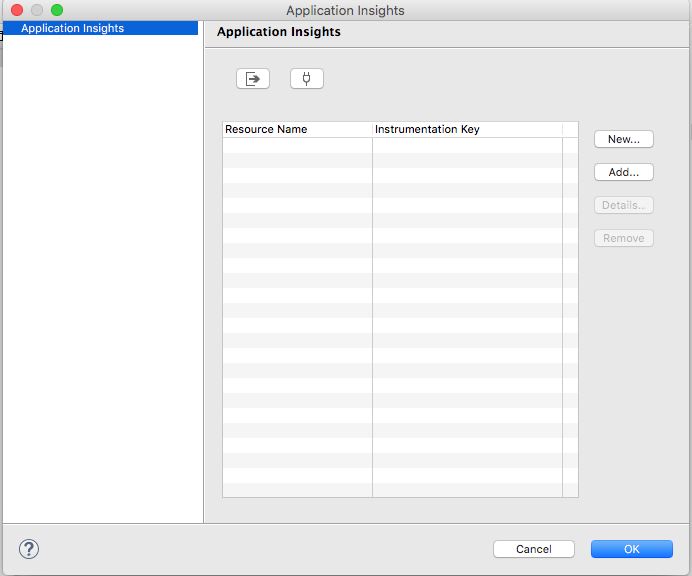
Task: Click the Add... button
Action: point(624,172)
